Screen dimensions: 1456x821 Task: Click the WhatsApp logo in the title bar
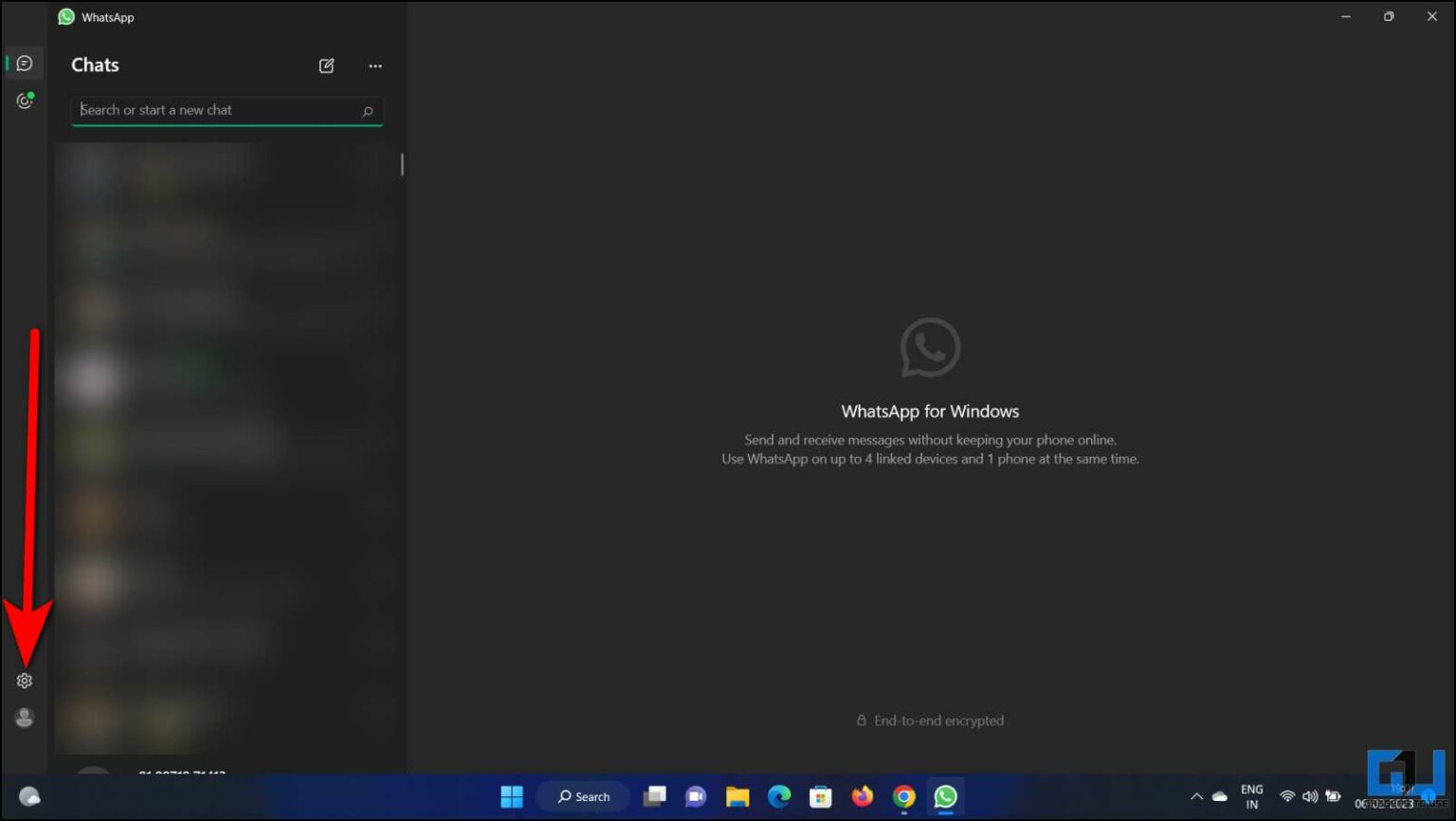click(x=65, y=16)
